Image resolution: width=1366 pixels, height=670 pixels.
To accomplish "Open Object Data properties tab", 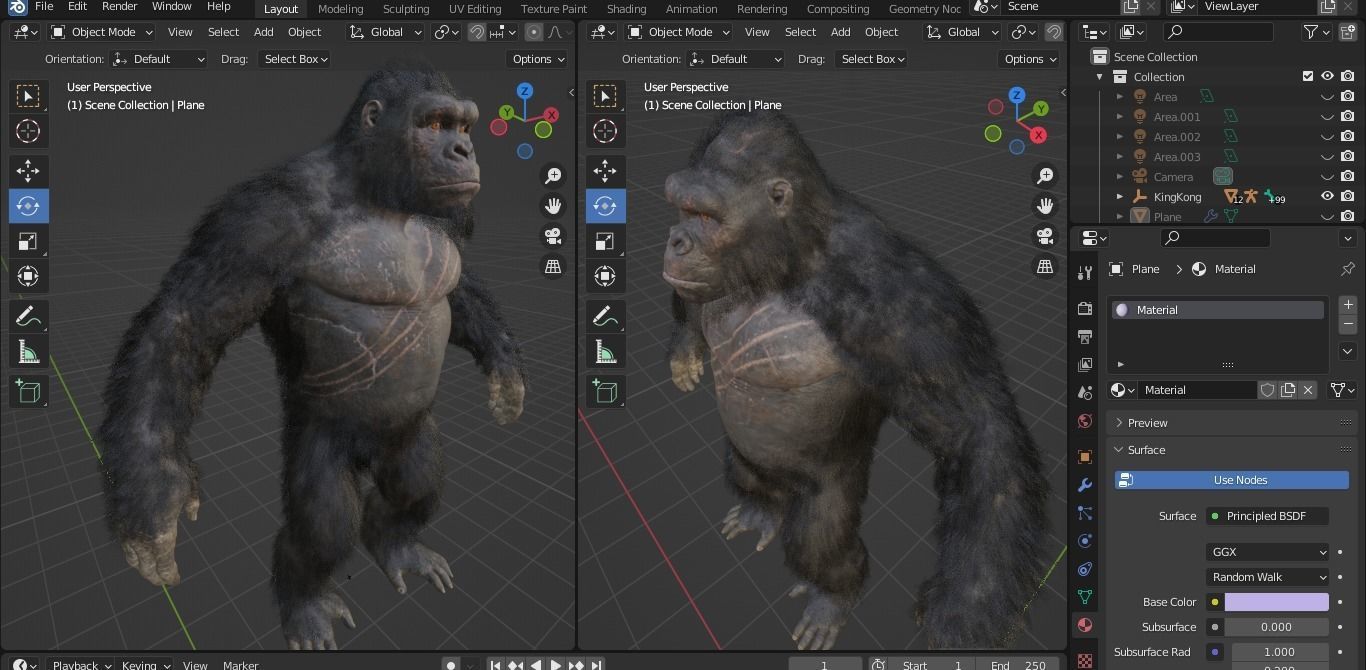I will click(1085, 597).
